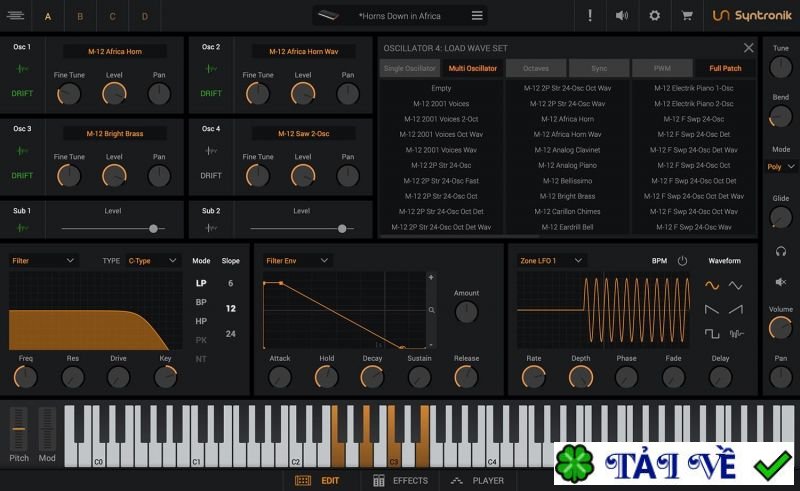Switch to part D

point(145,16)
